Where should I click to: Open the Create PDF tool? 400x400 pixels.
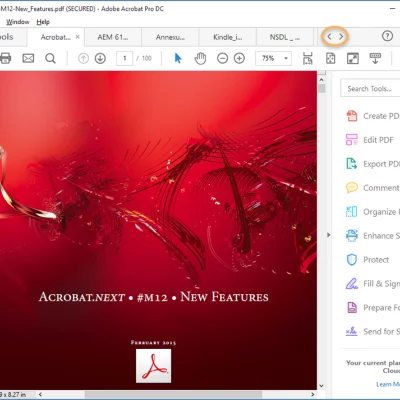[373, 116]
